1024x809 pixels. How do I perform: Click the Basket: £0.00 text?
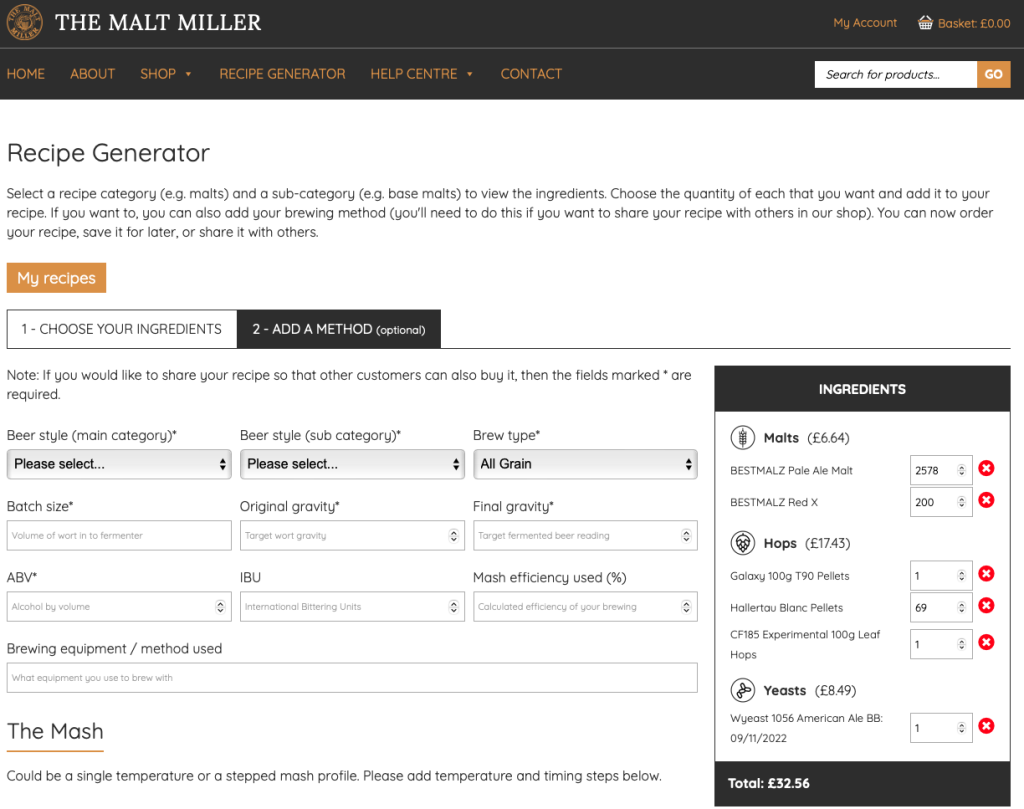click(974, 24)
